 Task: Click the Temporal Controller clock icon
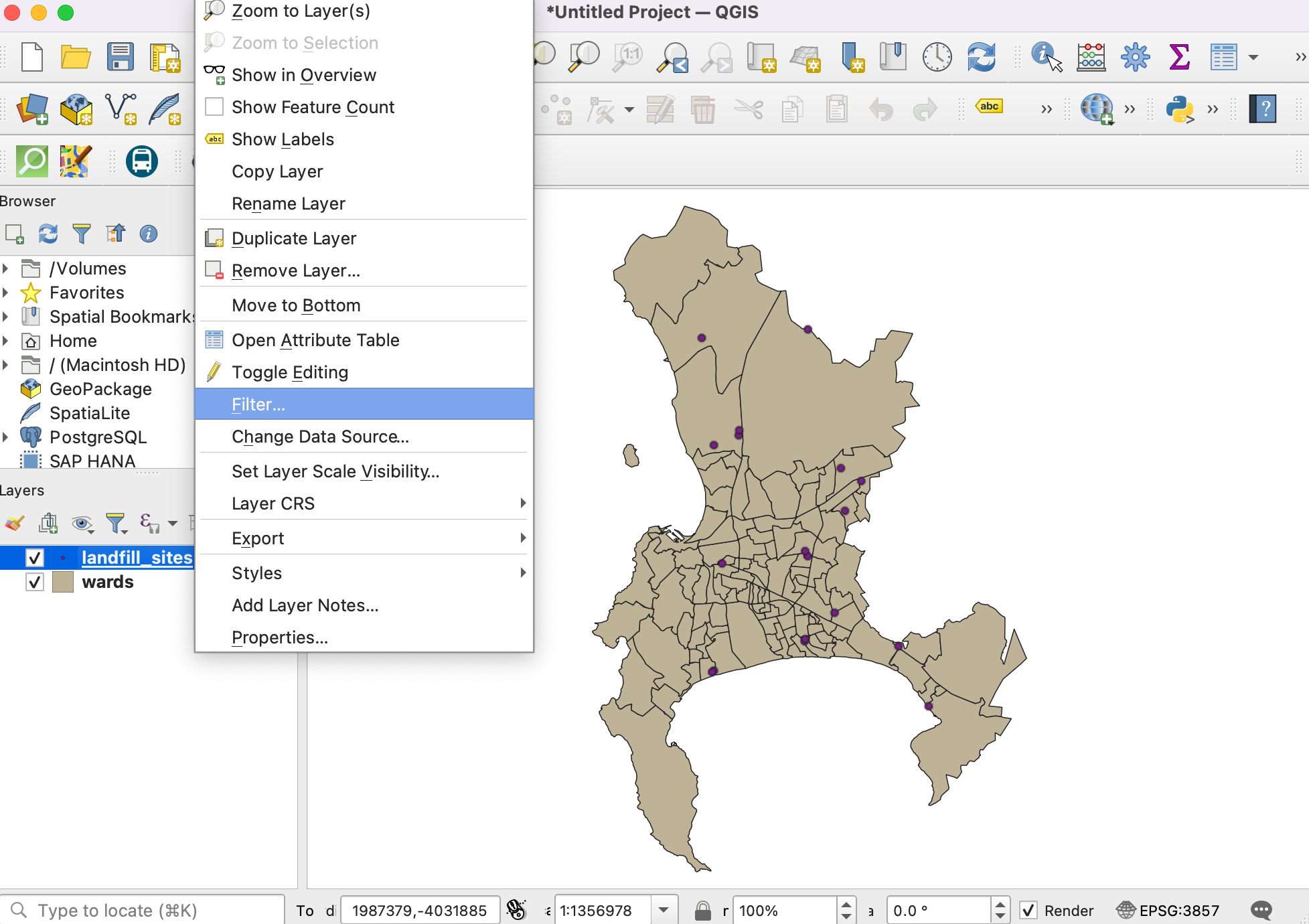[x=937, y=57]
